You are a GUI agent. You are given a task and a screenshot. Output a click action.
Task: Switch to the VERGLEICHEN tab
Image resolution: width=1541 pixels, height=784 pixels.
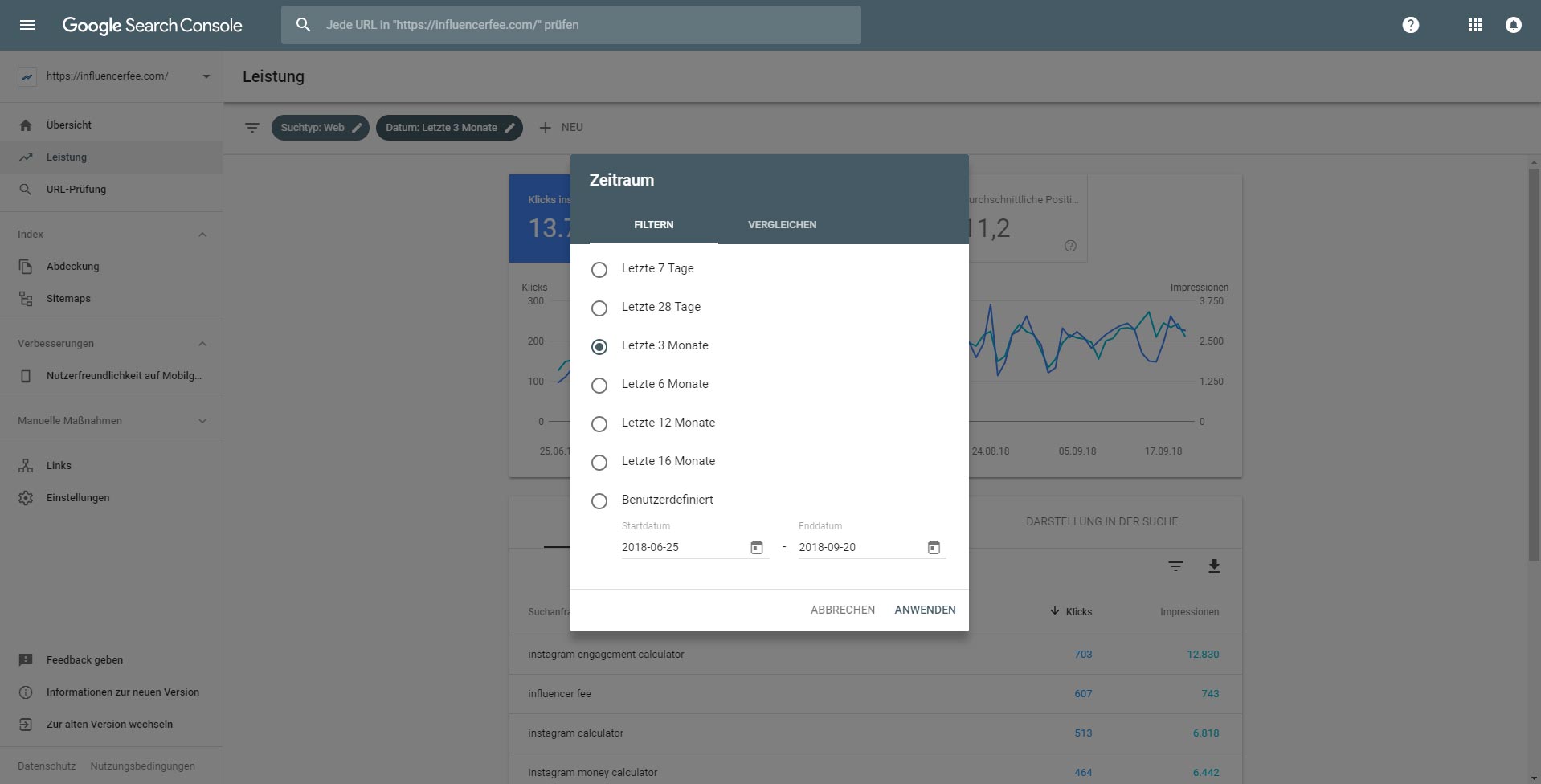(x=782, y=225)
